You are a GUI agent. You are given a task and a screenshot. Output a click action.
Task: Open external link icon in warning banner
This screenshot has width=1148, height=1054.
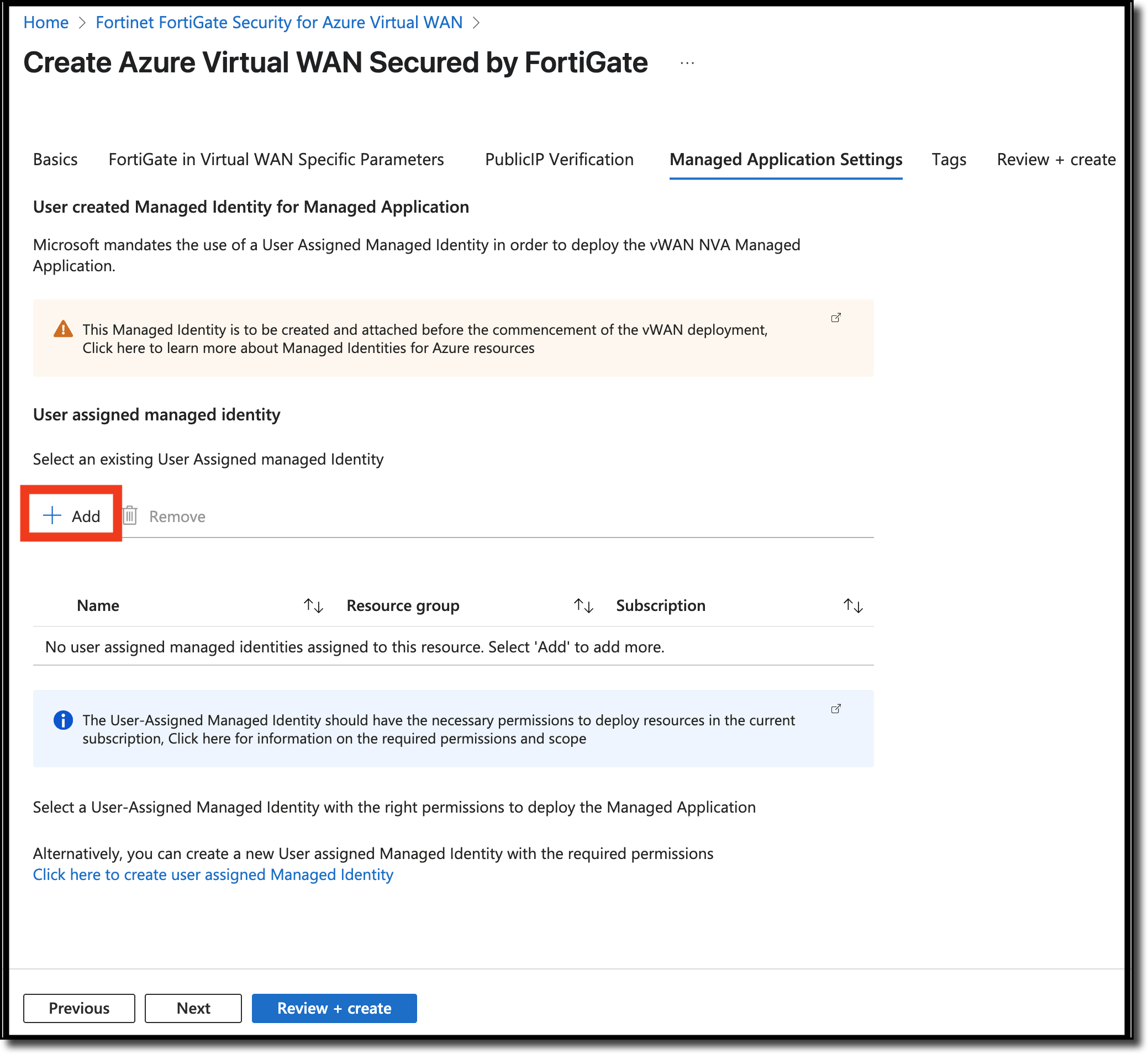(x=835, y=318)
